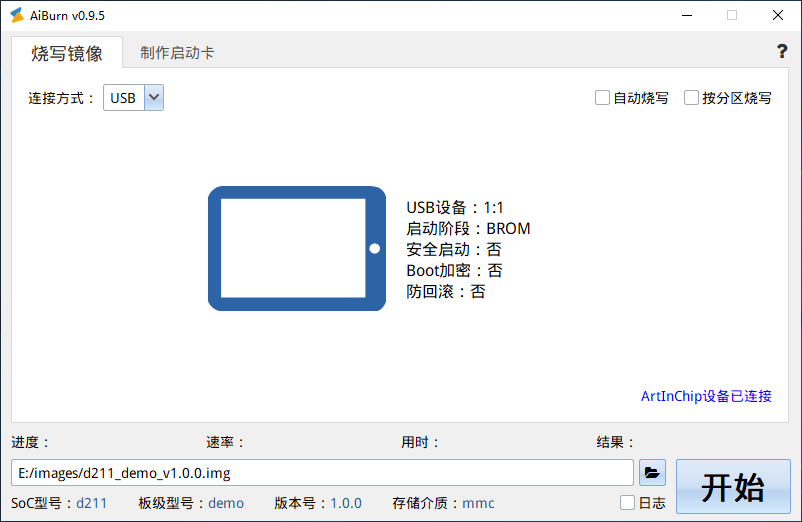
Task: Switch to the 制作启动卡 tab
Action: [x=177, y=53]
